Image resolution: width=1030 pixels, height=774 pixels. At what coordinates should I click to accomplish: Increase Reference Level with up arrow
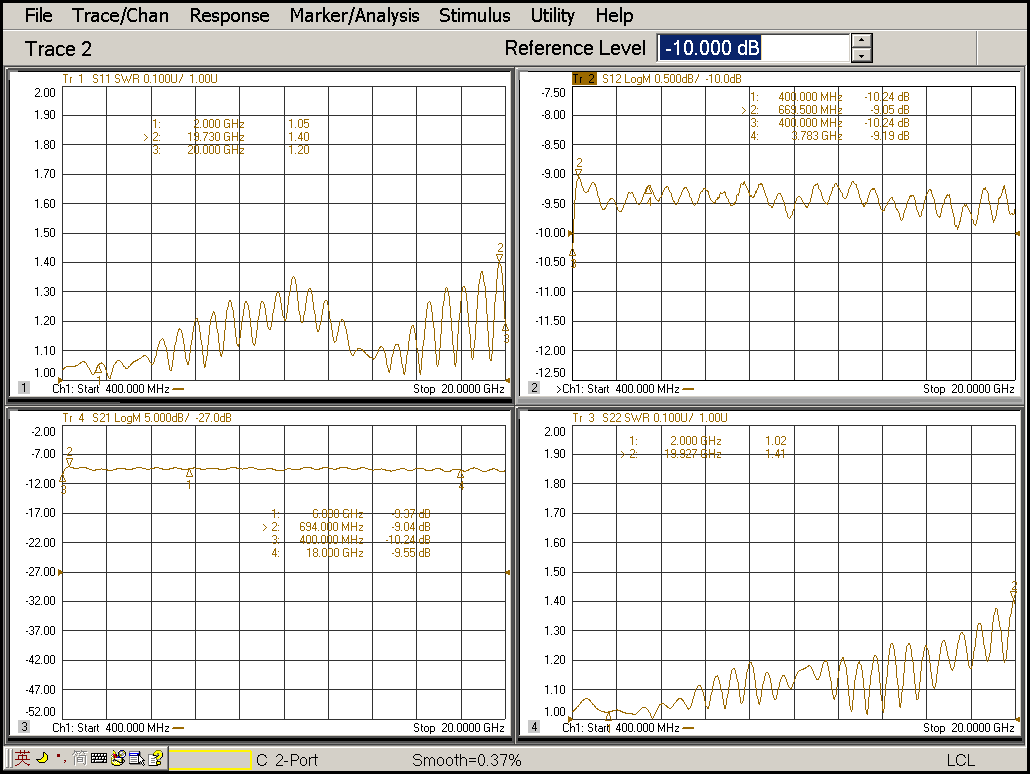point(861,41)
